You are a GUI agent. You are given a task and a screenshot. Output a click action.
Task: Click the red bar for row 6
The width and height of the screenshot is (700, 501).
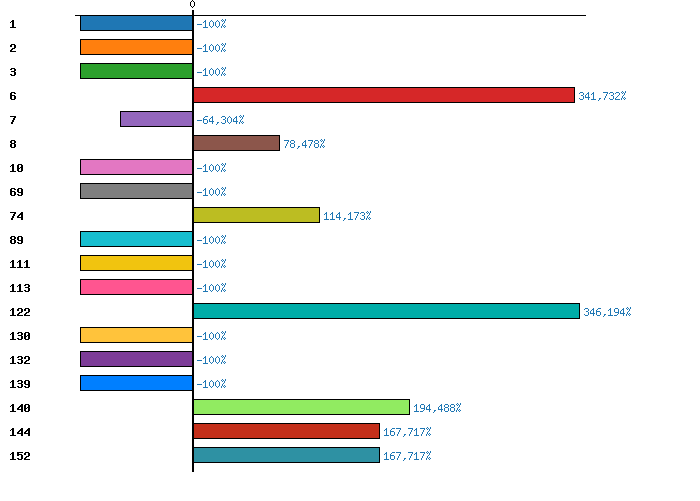point(383,95)
